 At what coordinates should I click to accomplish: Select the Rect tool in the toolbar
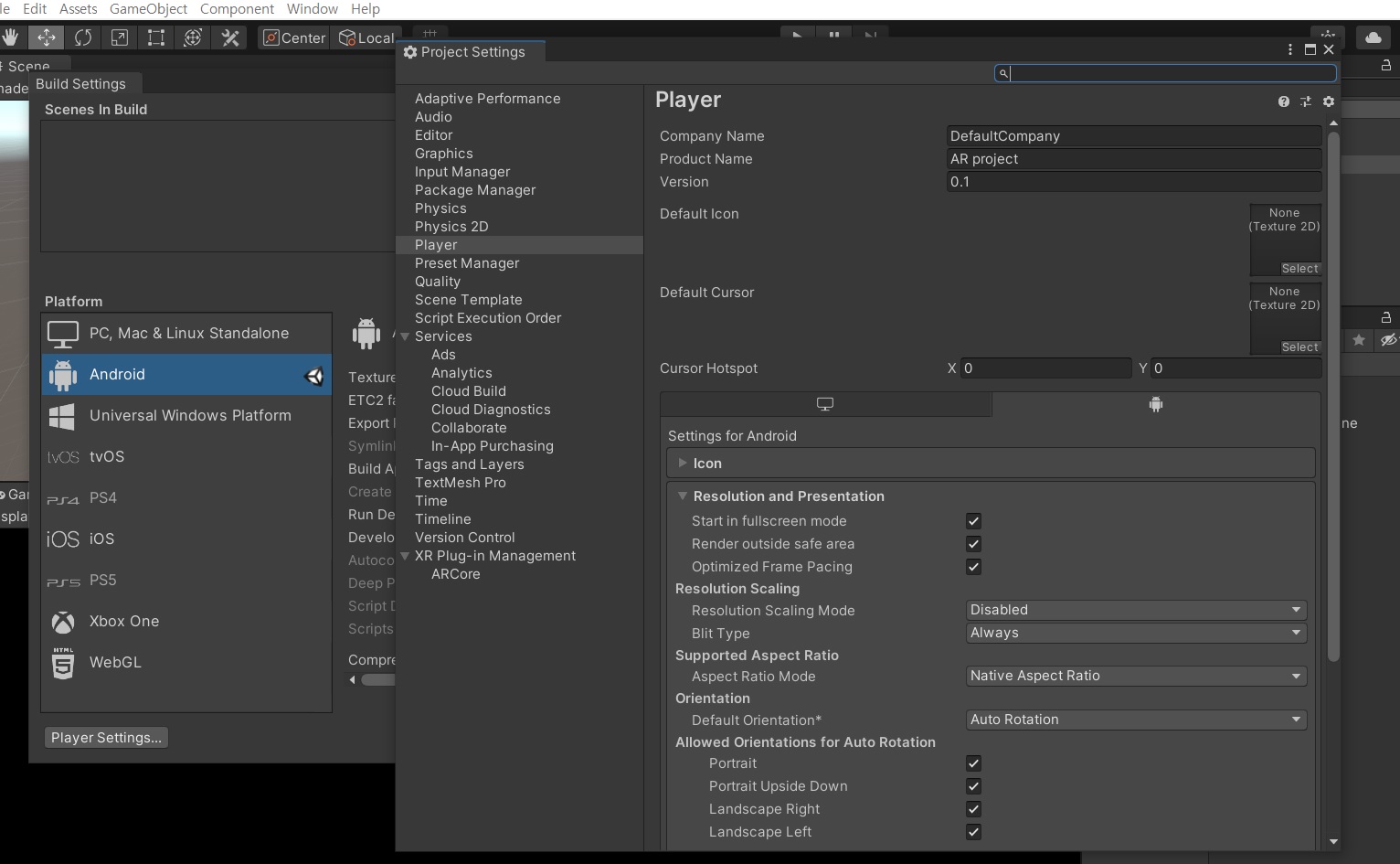(x=156, y=37)
